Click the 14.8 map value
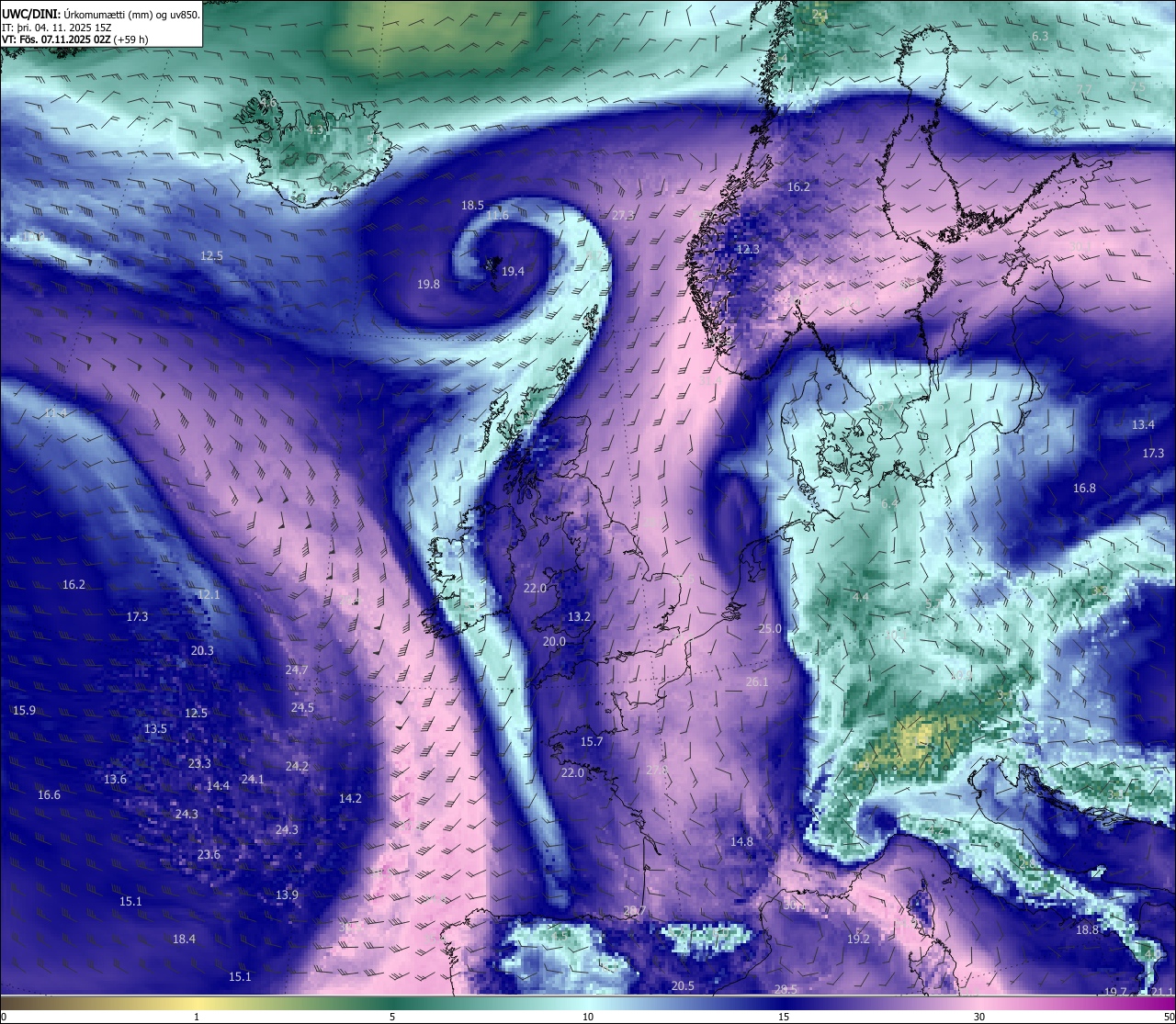This screenshot has height=1024, width=1176. click(741, 842)
